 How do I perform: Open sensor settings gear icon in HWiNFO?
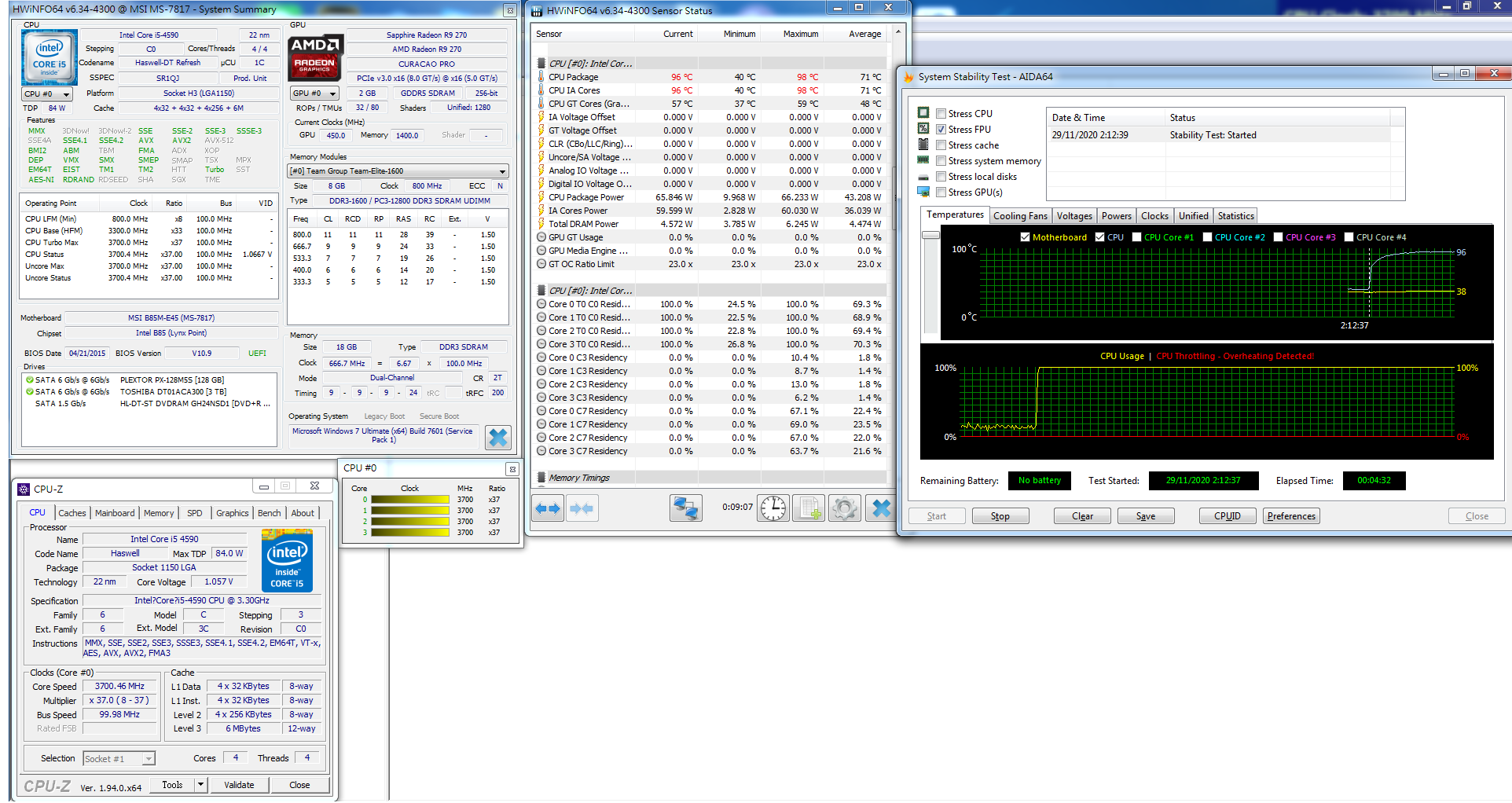tap(845, 508)
